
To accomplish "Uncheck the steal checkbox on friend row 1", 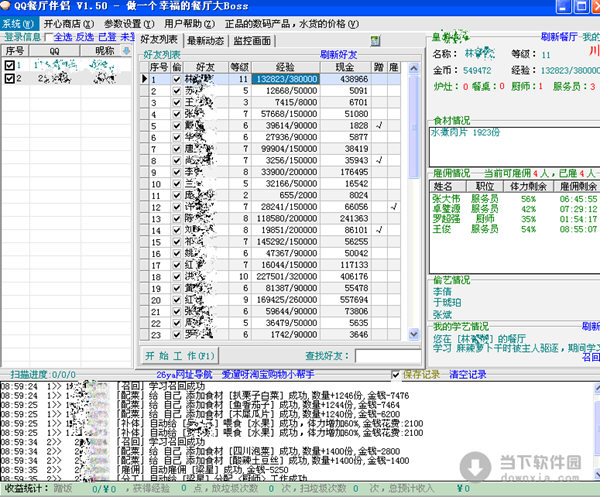I will [176, 79].
